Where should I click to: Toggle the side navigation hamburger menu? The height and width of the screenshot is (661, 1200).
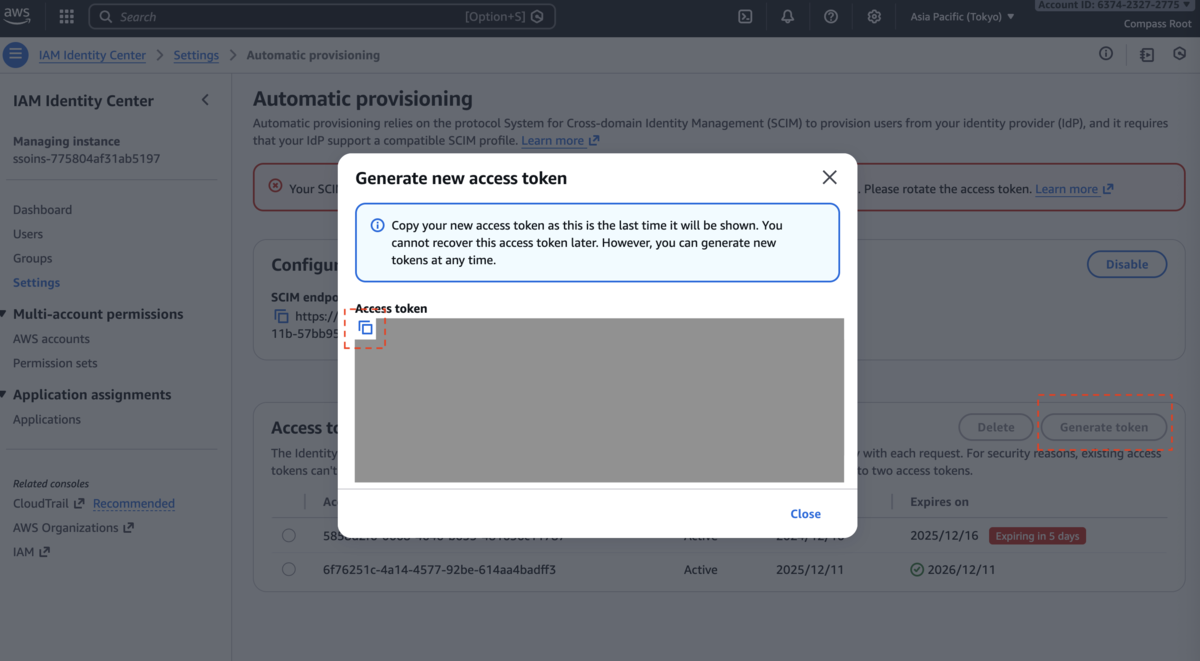[15, 55]
